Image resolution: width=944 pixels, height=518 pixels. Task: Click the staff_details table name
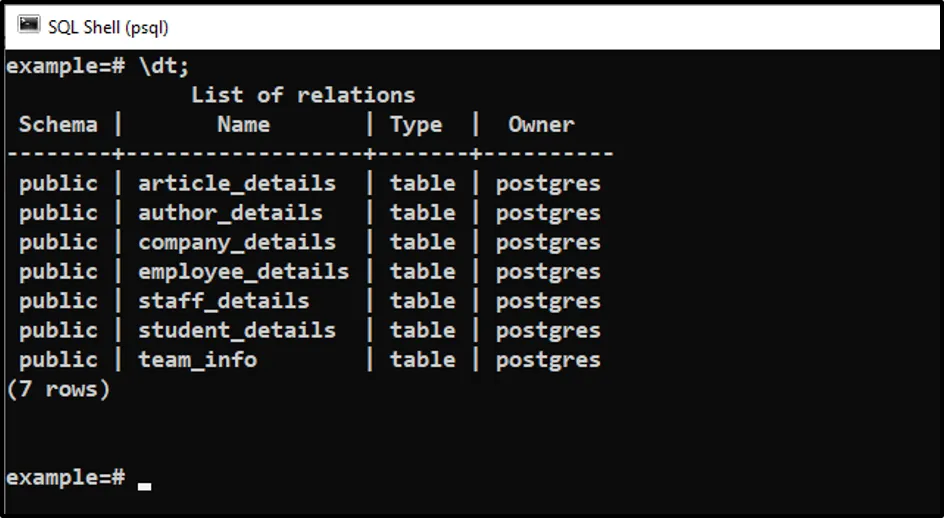pos(224,301)
